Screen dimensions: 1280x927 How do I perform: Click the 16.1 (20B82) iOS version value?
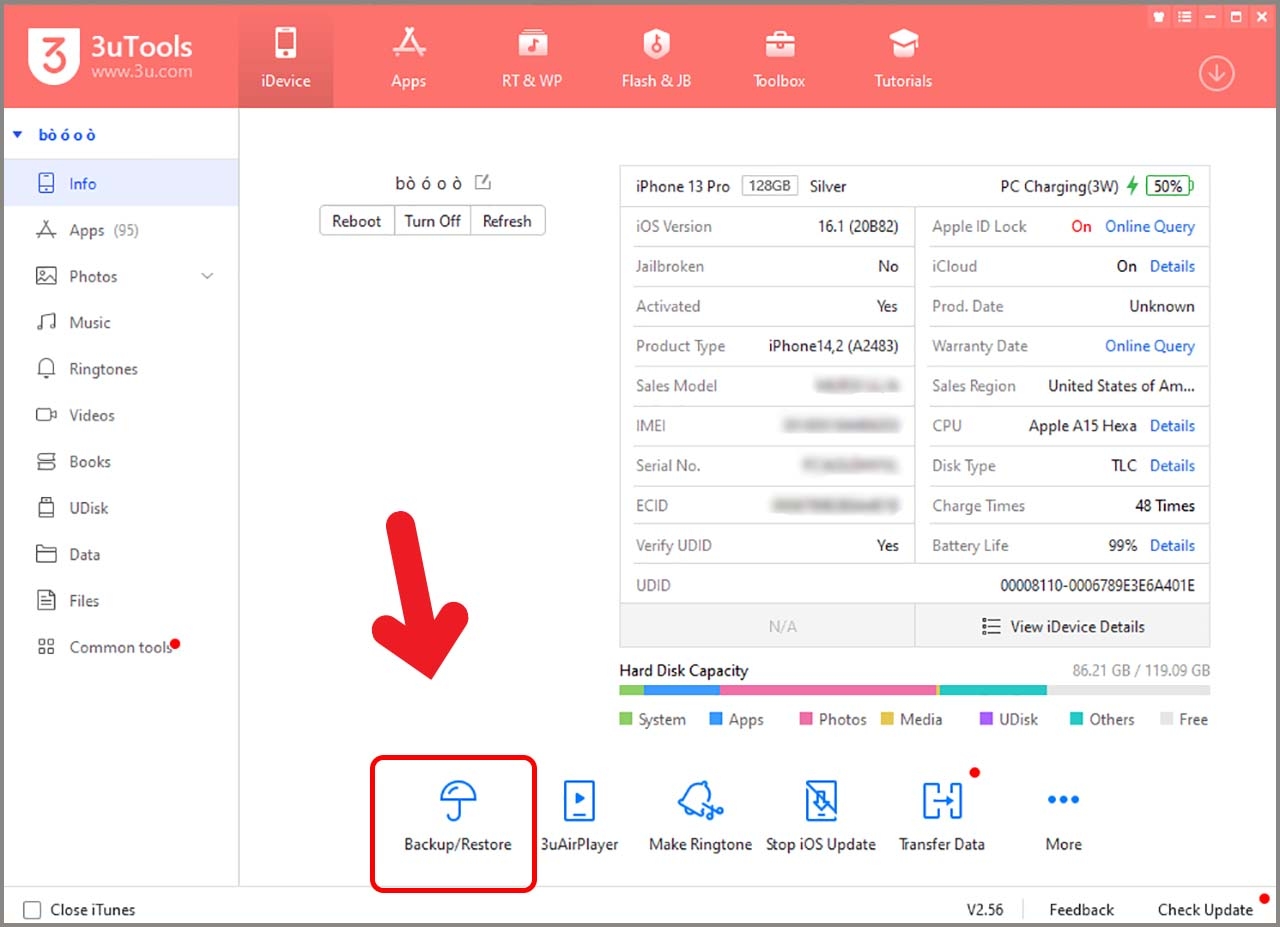click(858, 226)
